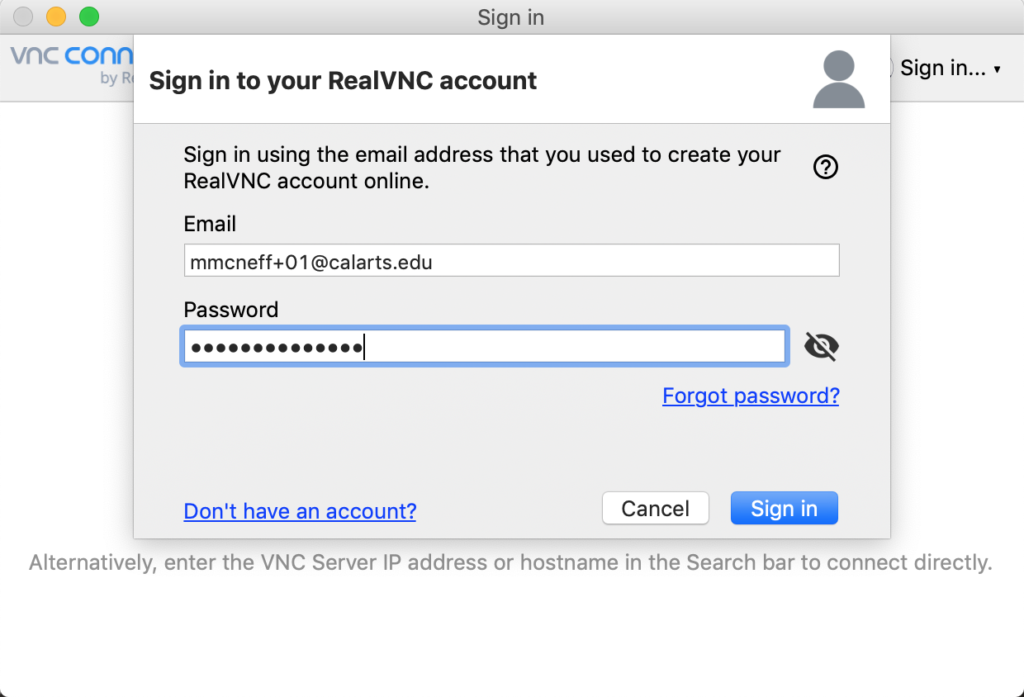Minimize the window using the yellow button
Viewport: 1024px width, 697px height.
(56, 16)
